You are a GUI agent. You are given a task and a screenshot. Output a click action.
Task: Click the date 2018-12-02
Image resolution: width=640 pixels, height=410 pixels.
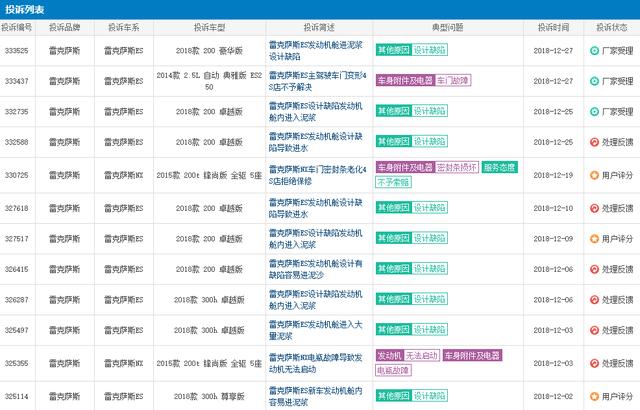point(553,396)
